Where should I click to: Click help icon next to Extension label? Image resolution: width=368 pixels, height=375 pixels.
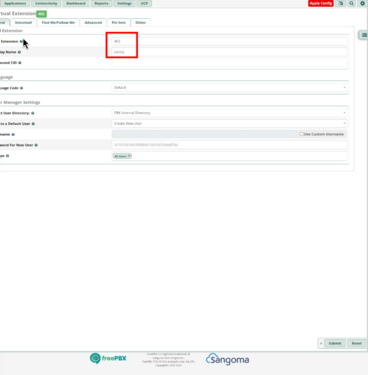21,41
